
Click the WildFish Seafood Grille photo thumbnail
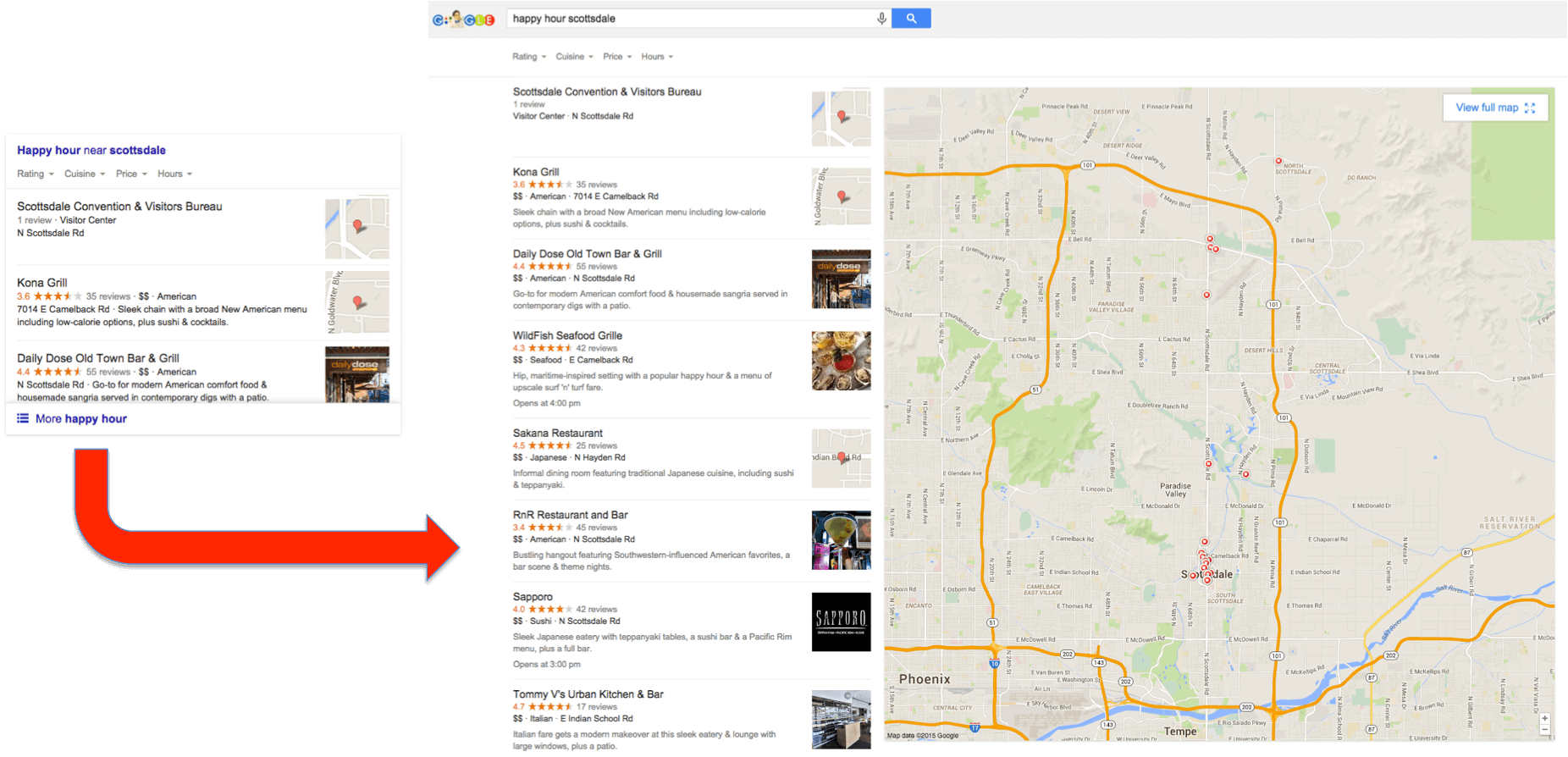tap(841, 361)
